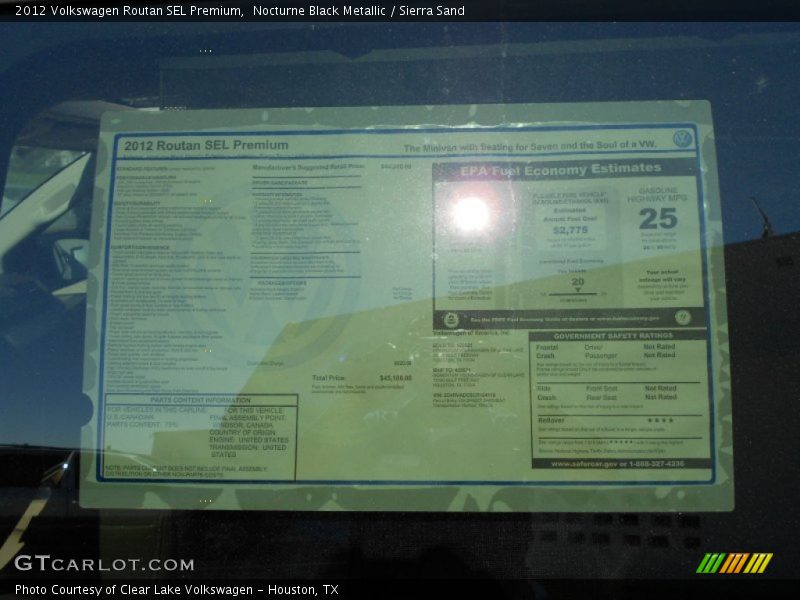
Task: Click 'Manufacturer's Suggested Retail Price' label
Action: pos(308,167)
